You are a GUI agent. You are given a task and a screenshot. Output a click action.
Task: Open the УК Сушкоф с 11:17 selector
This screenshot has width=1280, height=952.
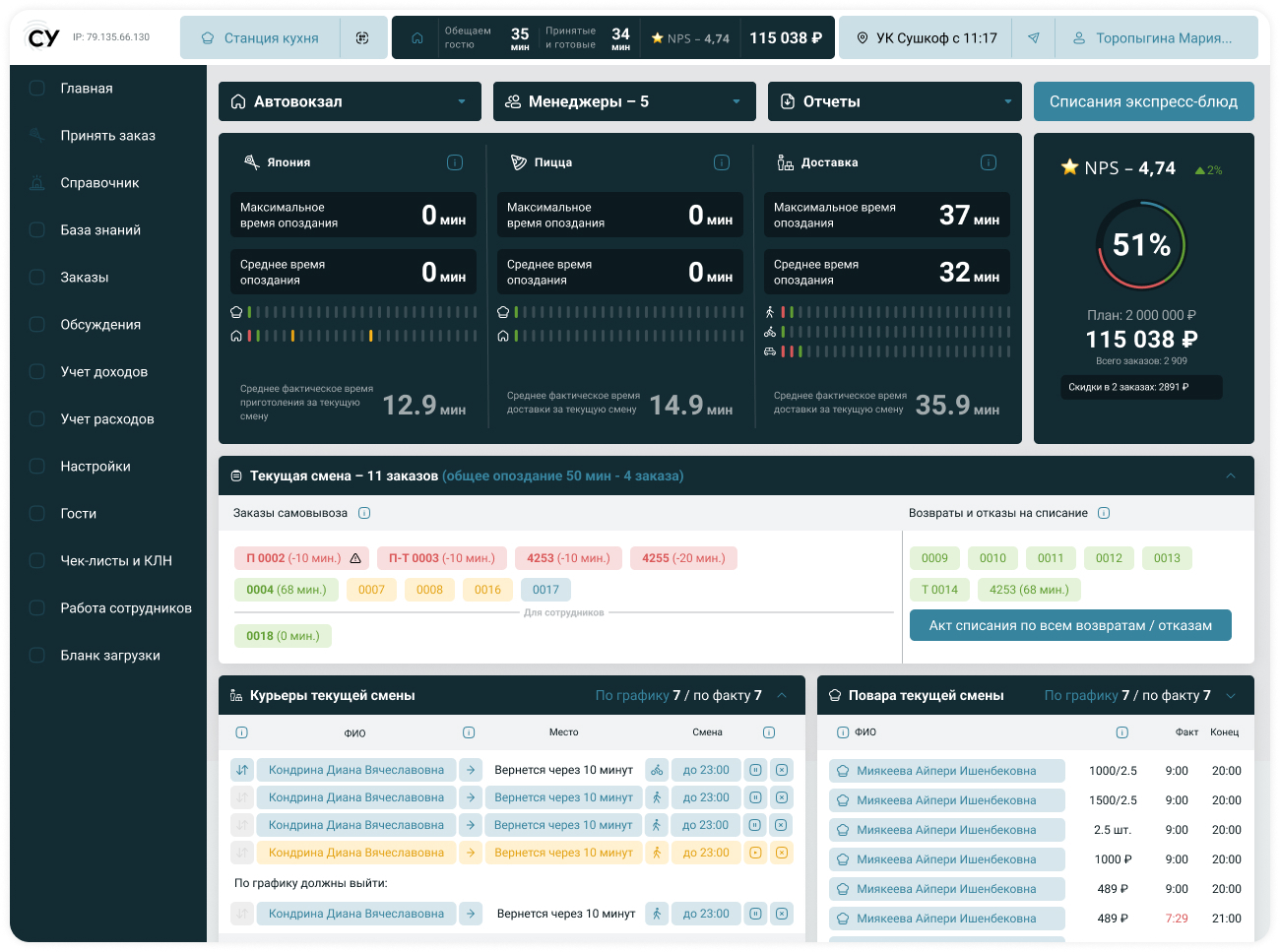tap(926, 37)
